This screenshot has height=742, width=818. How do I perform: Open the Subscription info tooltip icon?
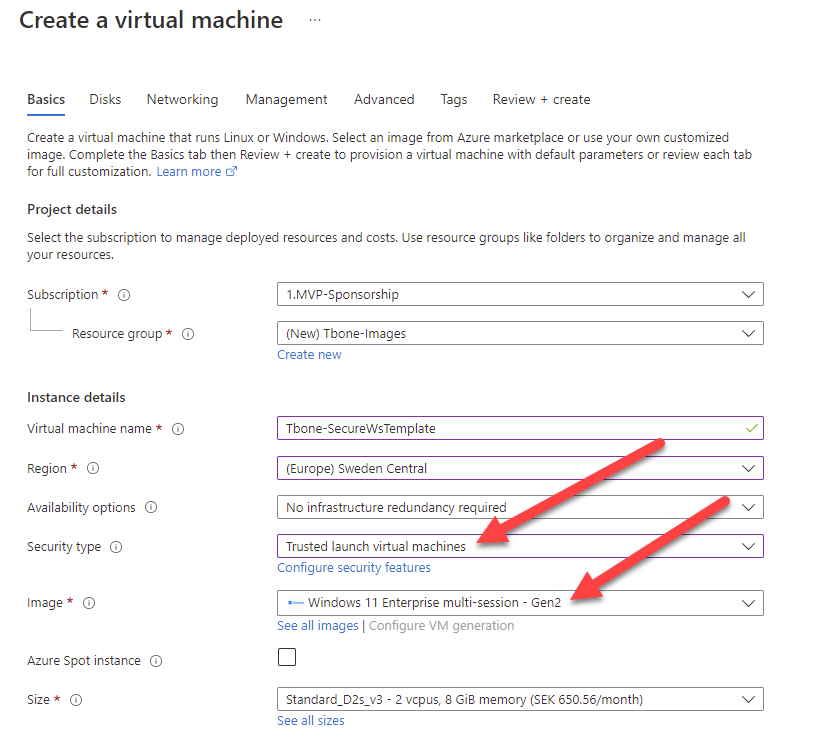pos(122,294)
